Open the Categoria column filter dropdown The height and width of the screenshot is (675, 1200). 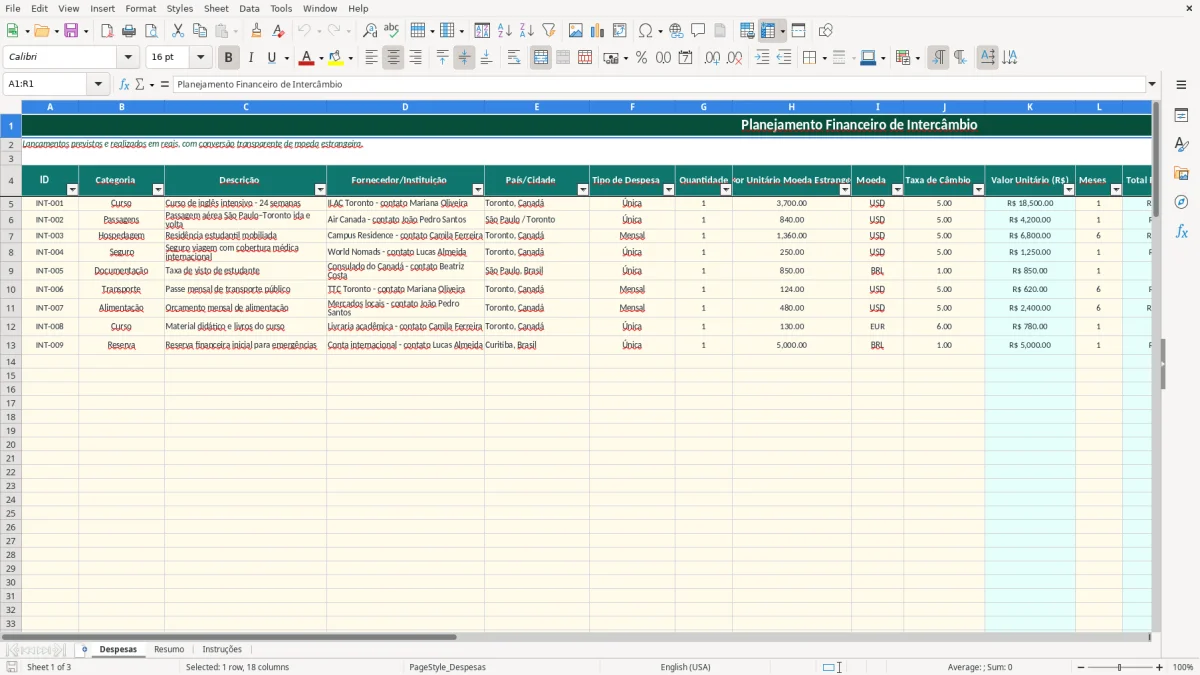158,190
